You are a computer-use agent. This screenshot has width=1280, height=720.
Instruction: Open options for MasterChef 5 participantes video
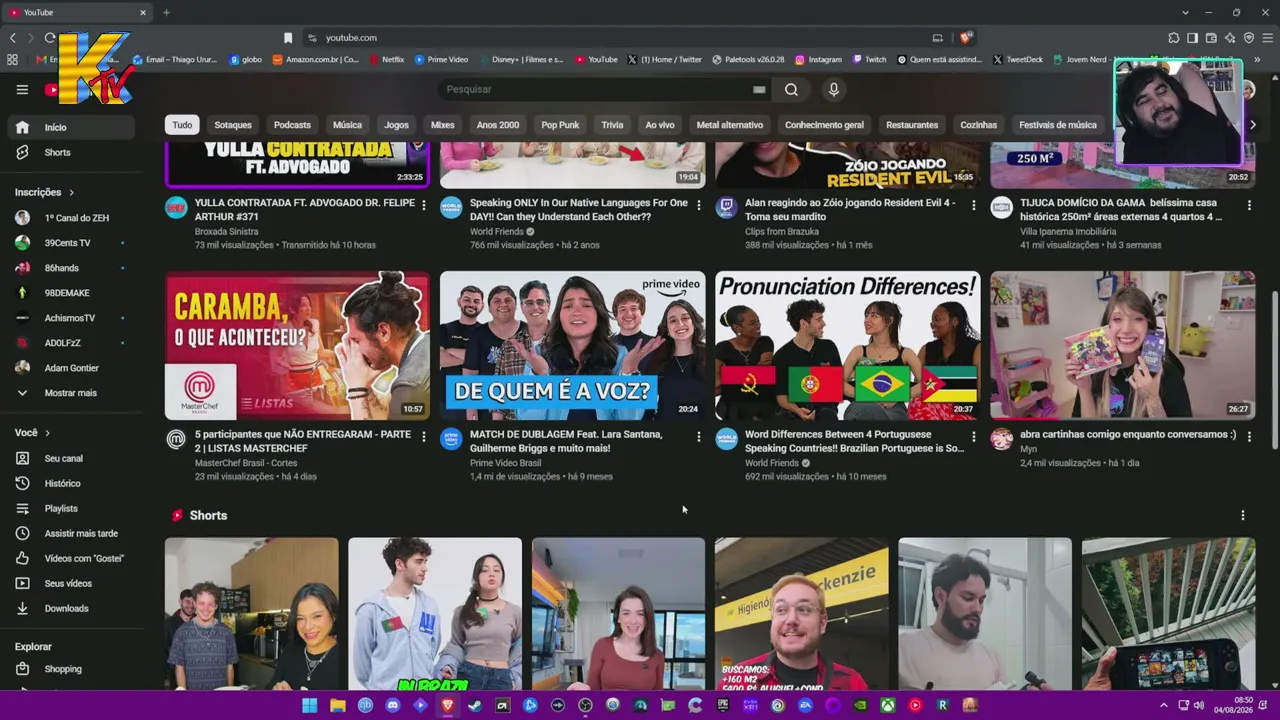click(x=423, y=436)
